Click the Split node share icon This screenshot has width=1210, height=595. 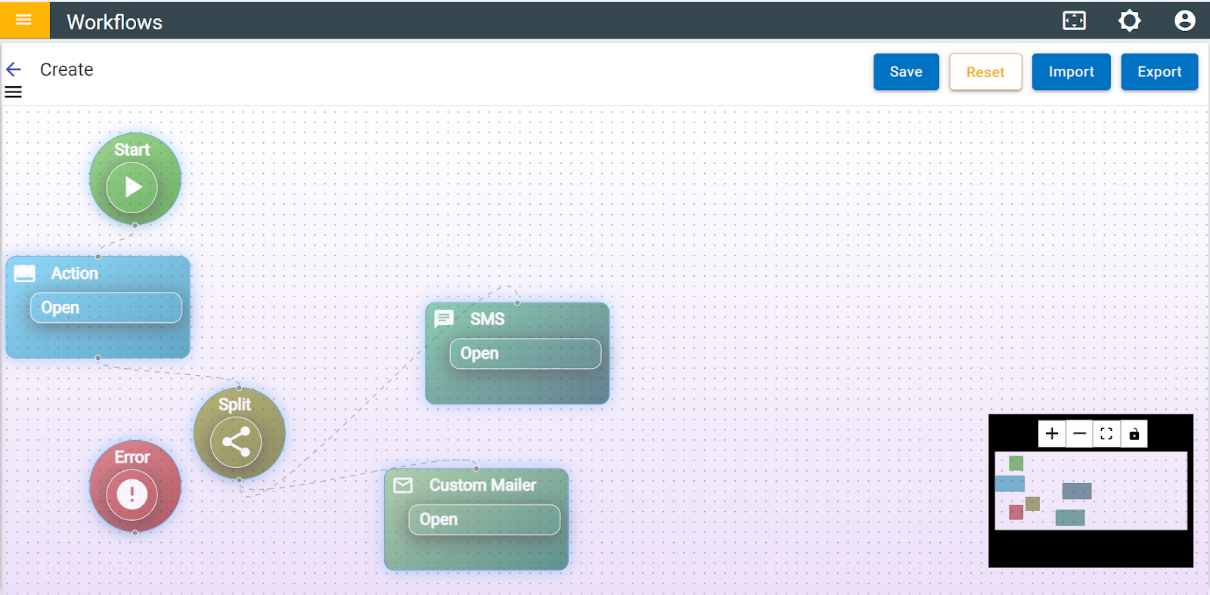pyautogui.click(x=236, y=442)
